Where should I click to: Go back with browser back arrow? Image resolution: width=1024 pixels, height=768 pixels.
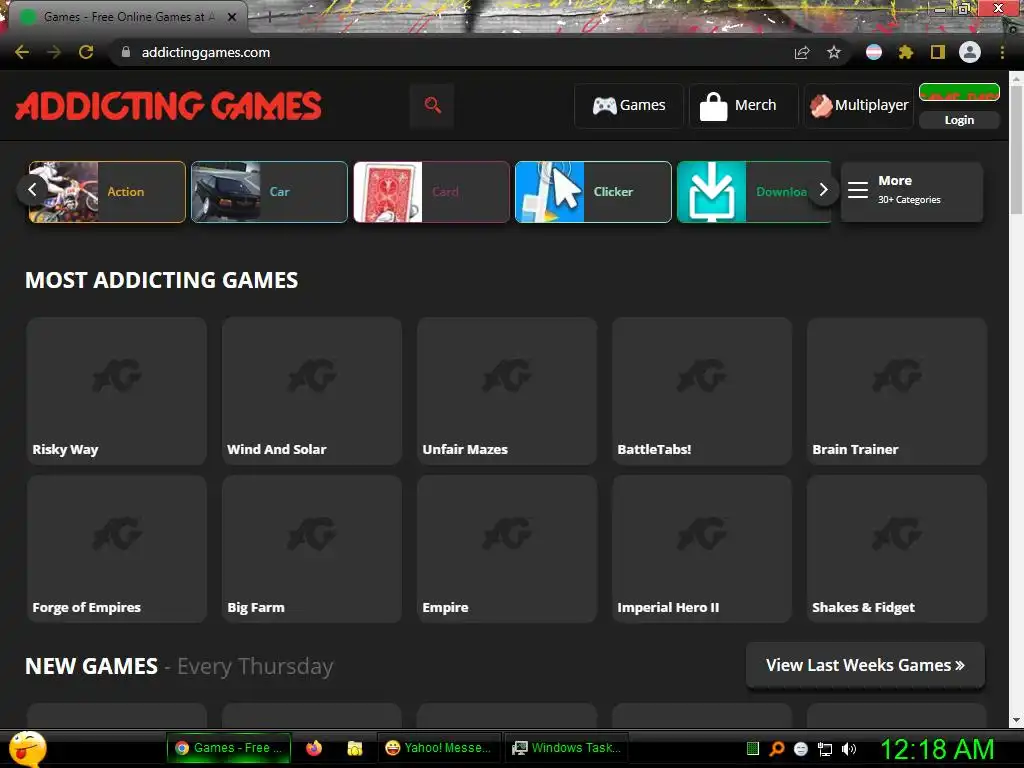pyautogui.click(x=22, y=52)
